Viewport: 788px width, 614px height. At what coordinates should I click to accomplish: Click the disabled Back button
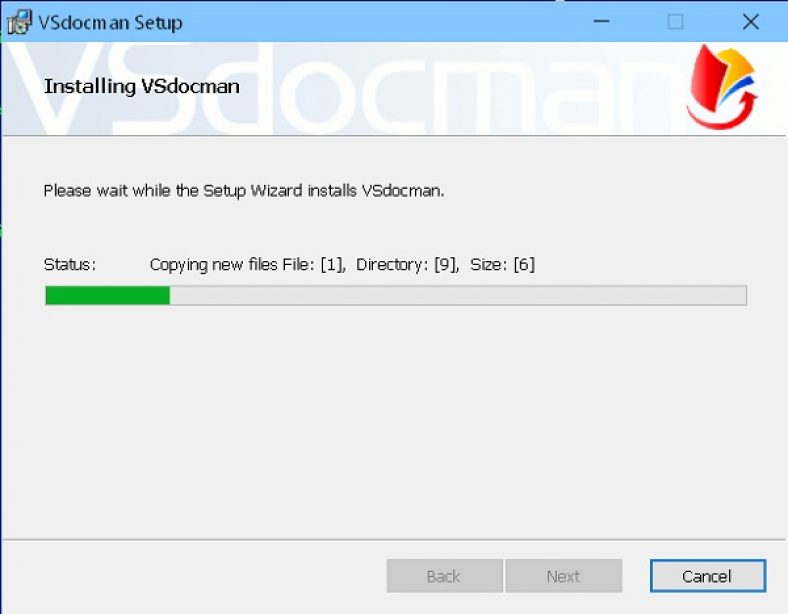tap(444, 576)
